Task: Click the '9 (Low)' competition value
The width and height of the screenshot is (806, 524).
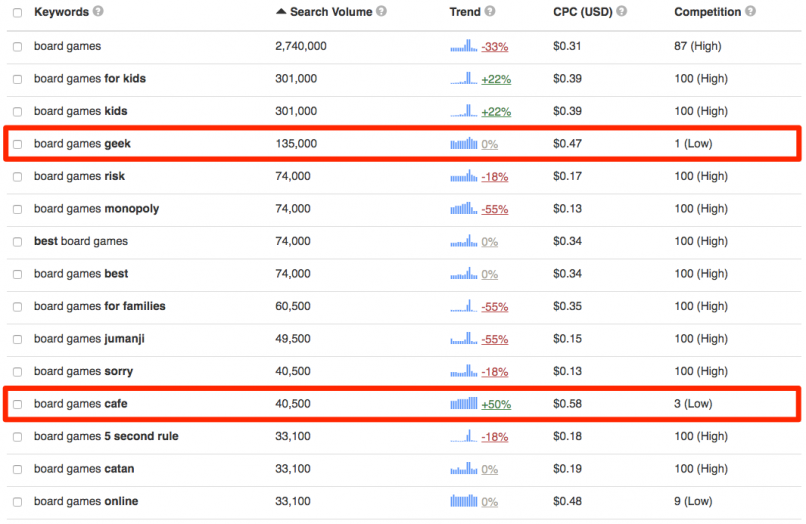Action: coord(693,501)
